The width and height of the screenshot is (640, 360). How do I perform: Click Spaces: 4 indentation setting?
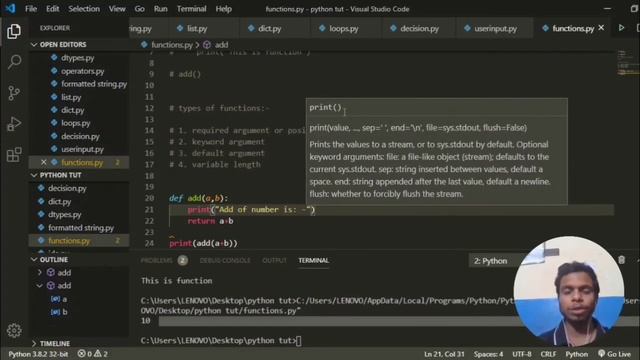tap(488, 354)
